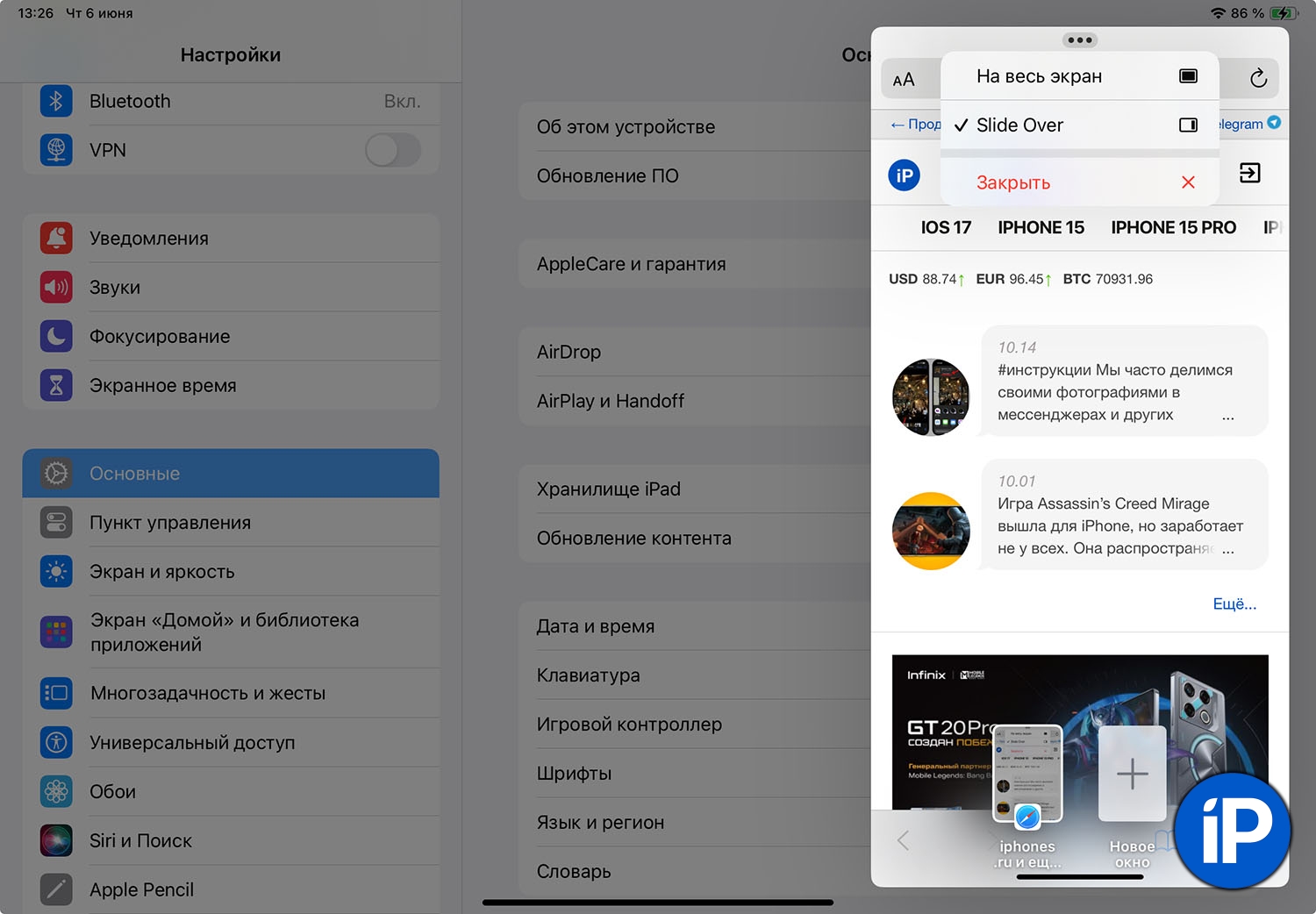Choose Закрыть to close Slide Over window

point(1080,182)
